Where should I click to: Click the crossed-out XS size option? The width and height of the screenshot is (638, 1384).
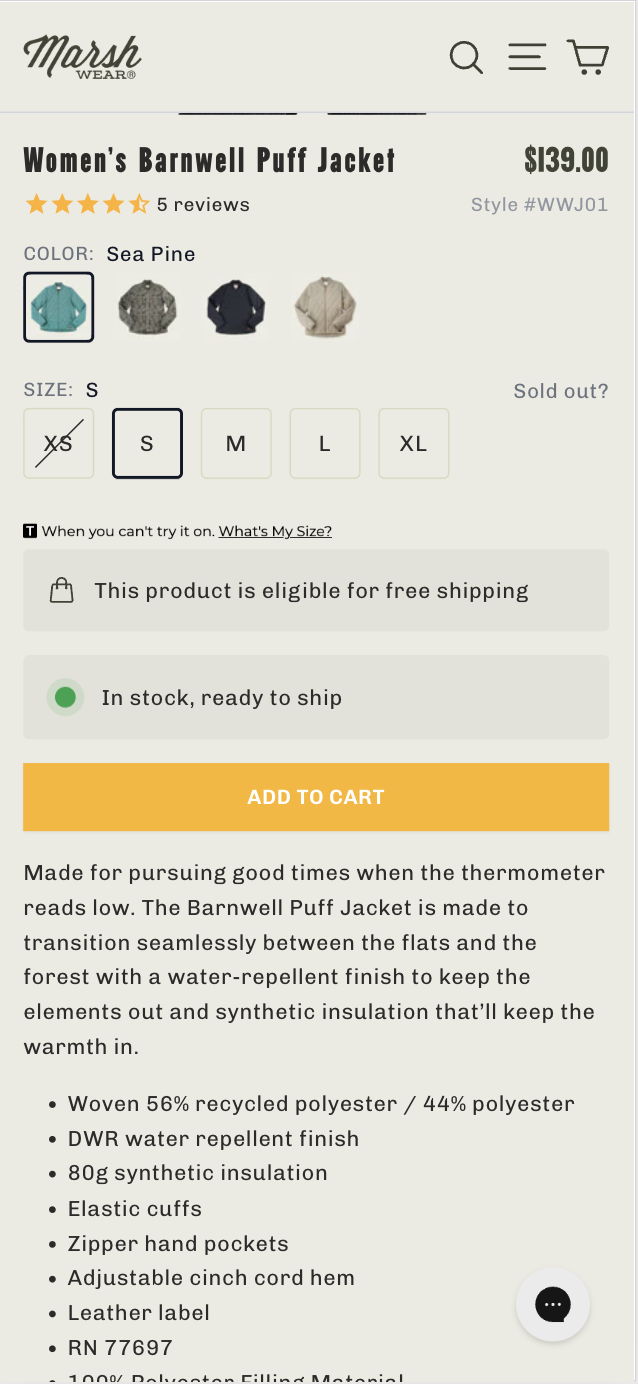58,443
